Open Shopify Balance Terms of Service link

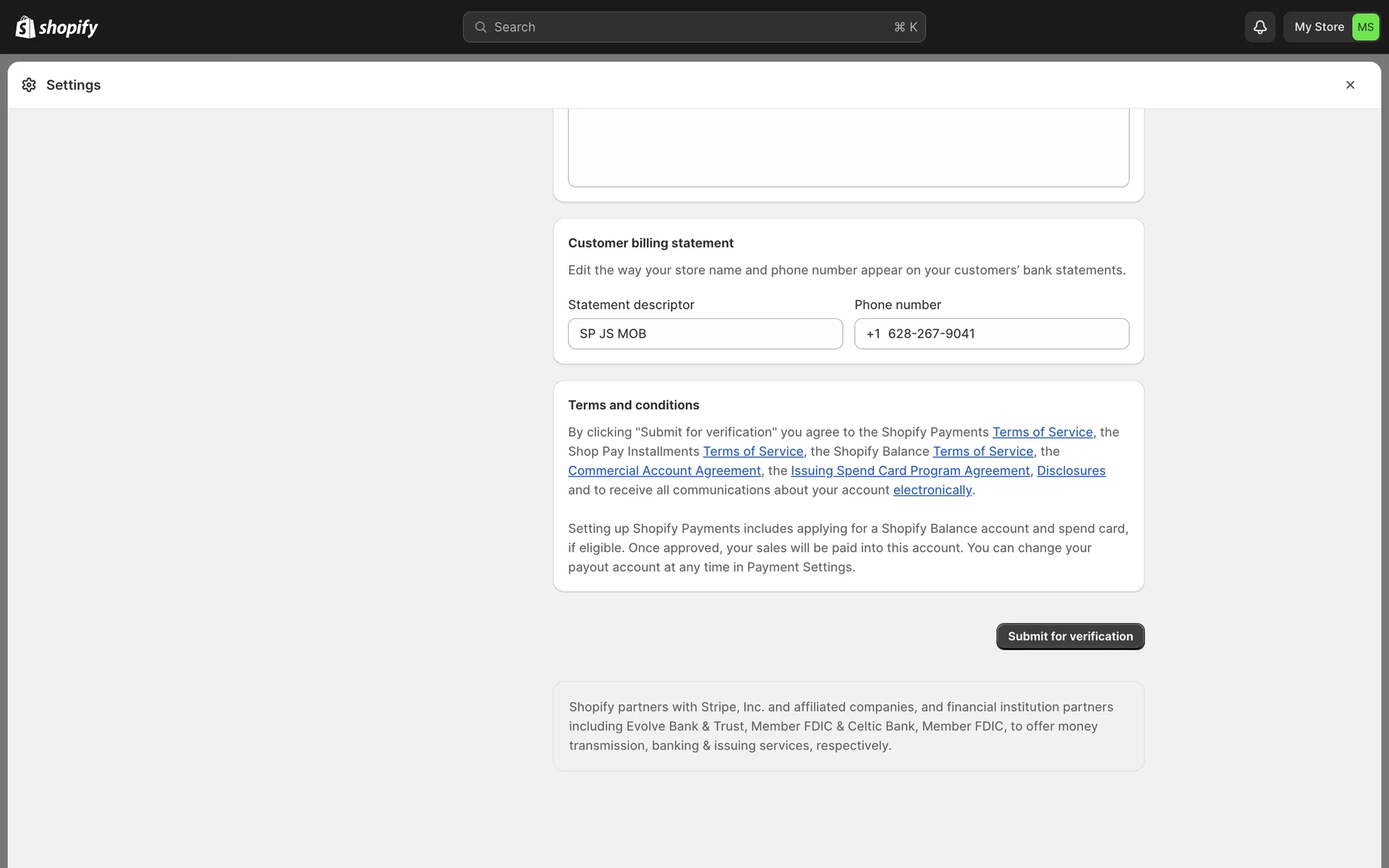982,451
